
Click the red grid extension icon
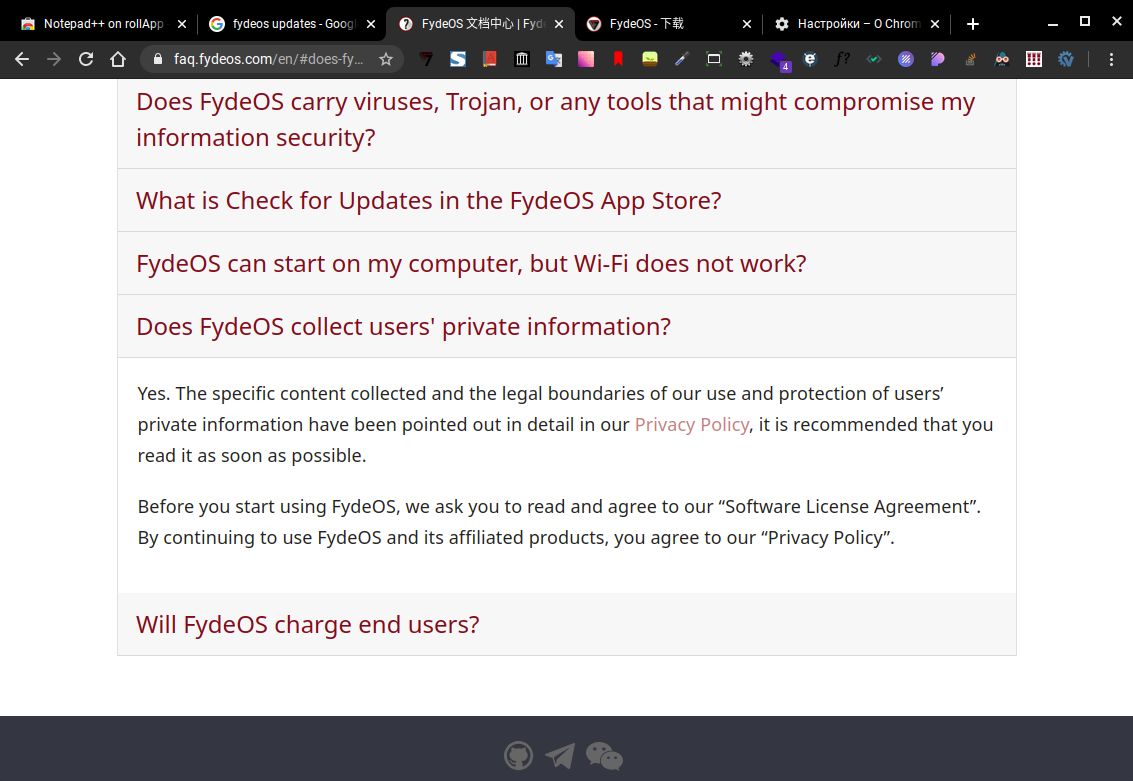pyautogui.click(x=1034, y=59)
